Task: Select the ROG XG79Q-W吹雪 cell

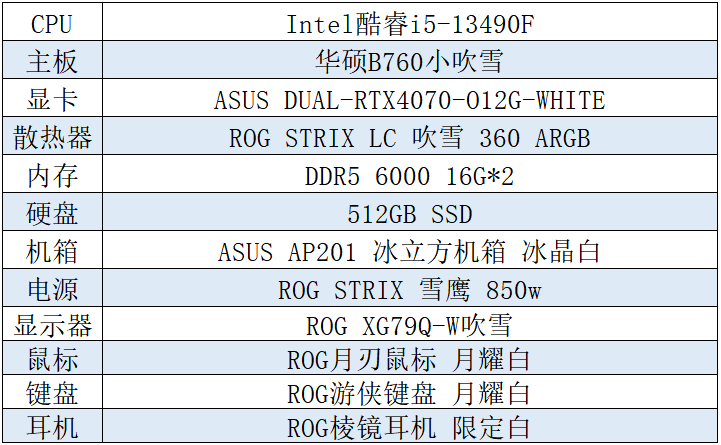Action: [409, 326]
